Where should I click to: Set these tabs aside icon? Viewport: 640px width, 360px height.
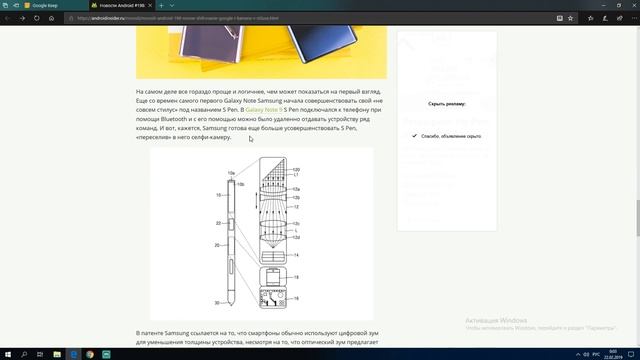tap(16, 5)
